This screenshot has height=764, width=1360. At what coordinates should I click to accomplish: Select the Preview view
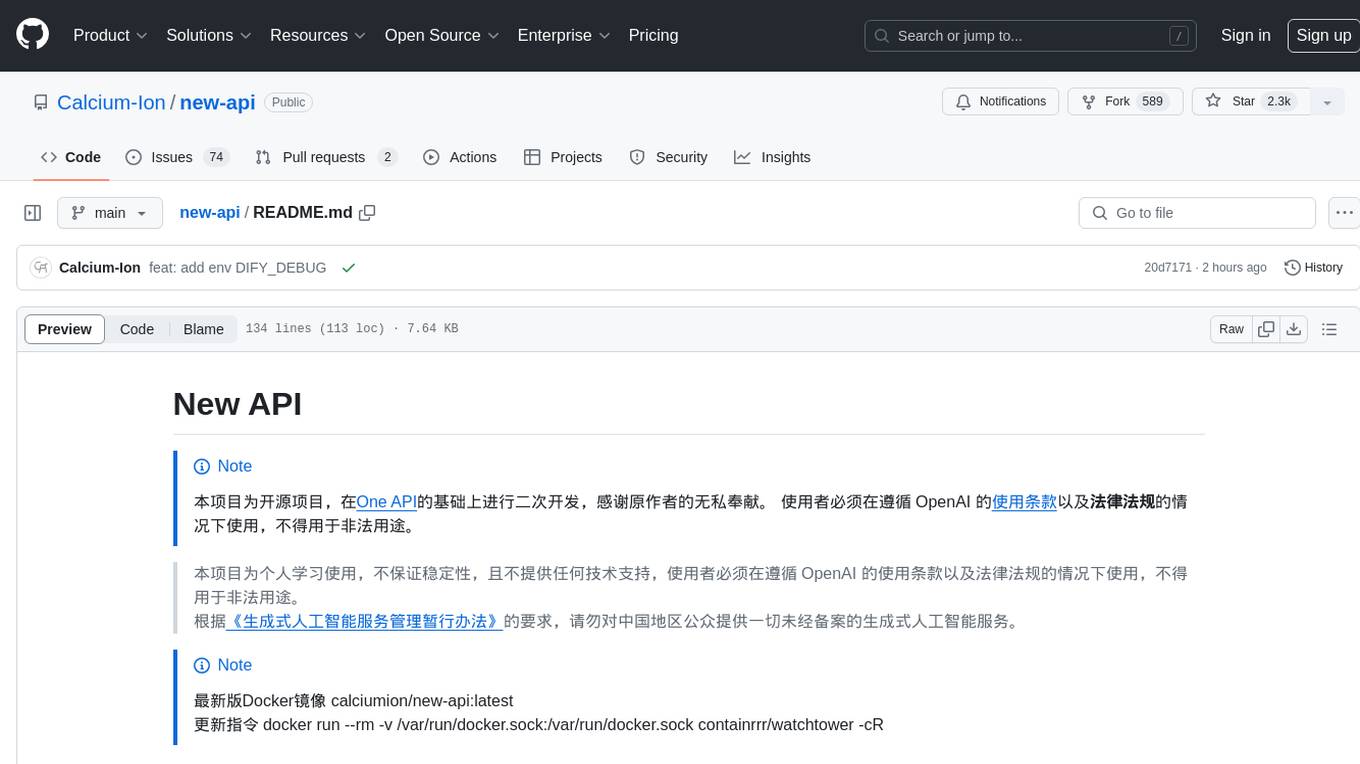pyautogui.click(x=65, y=329)
